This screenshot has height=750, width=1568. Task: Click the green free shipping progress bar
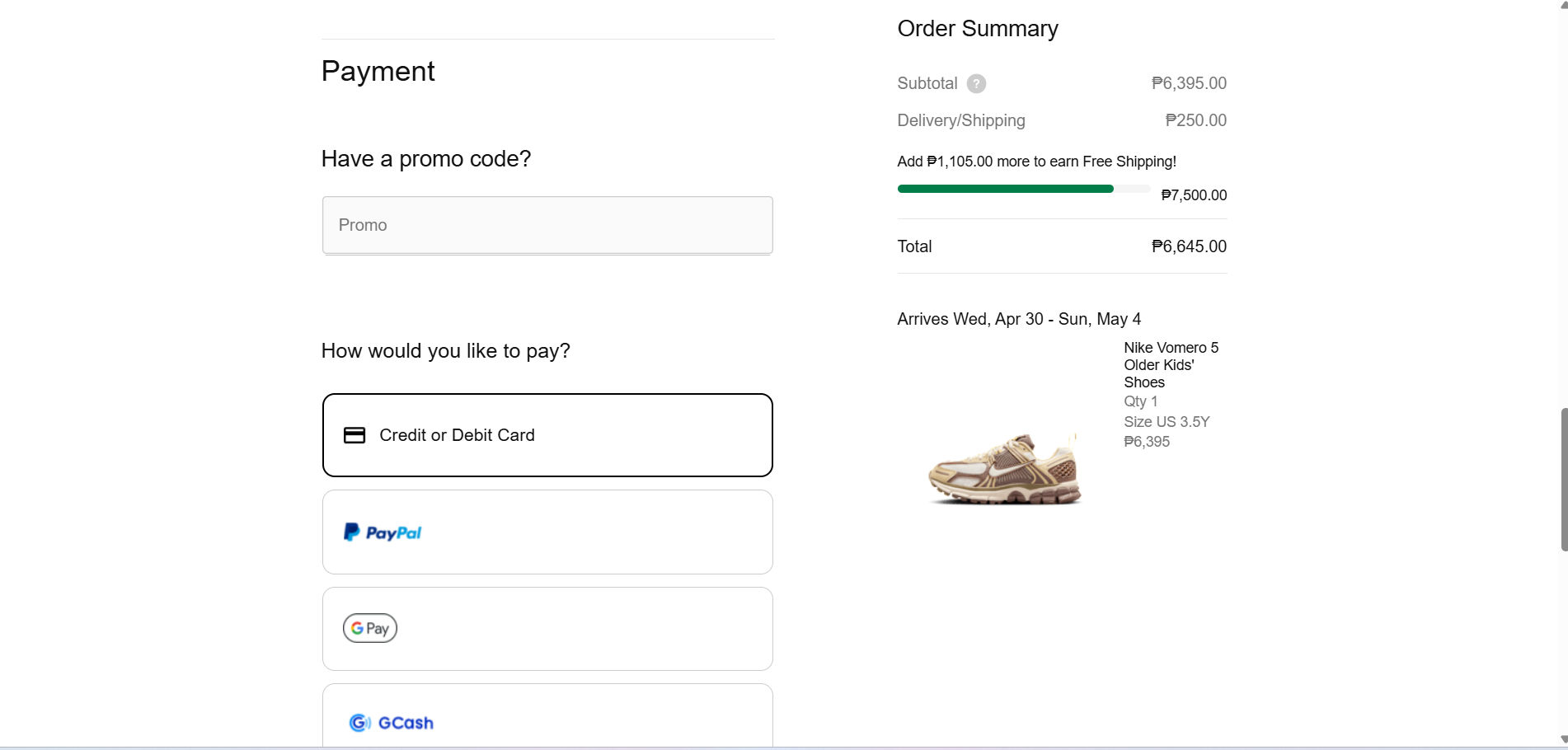pos(1005,189)
